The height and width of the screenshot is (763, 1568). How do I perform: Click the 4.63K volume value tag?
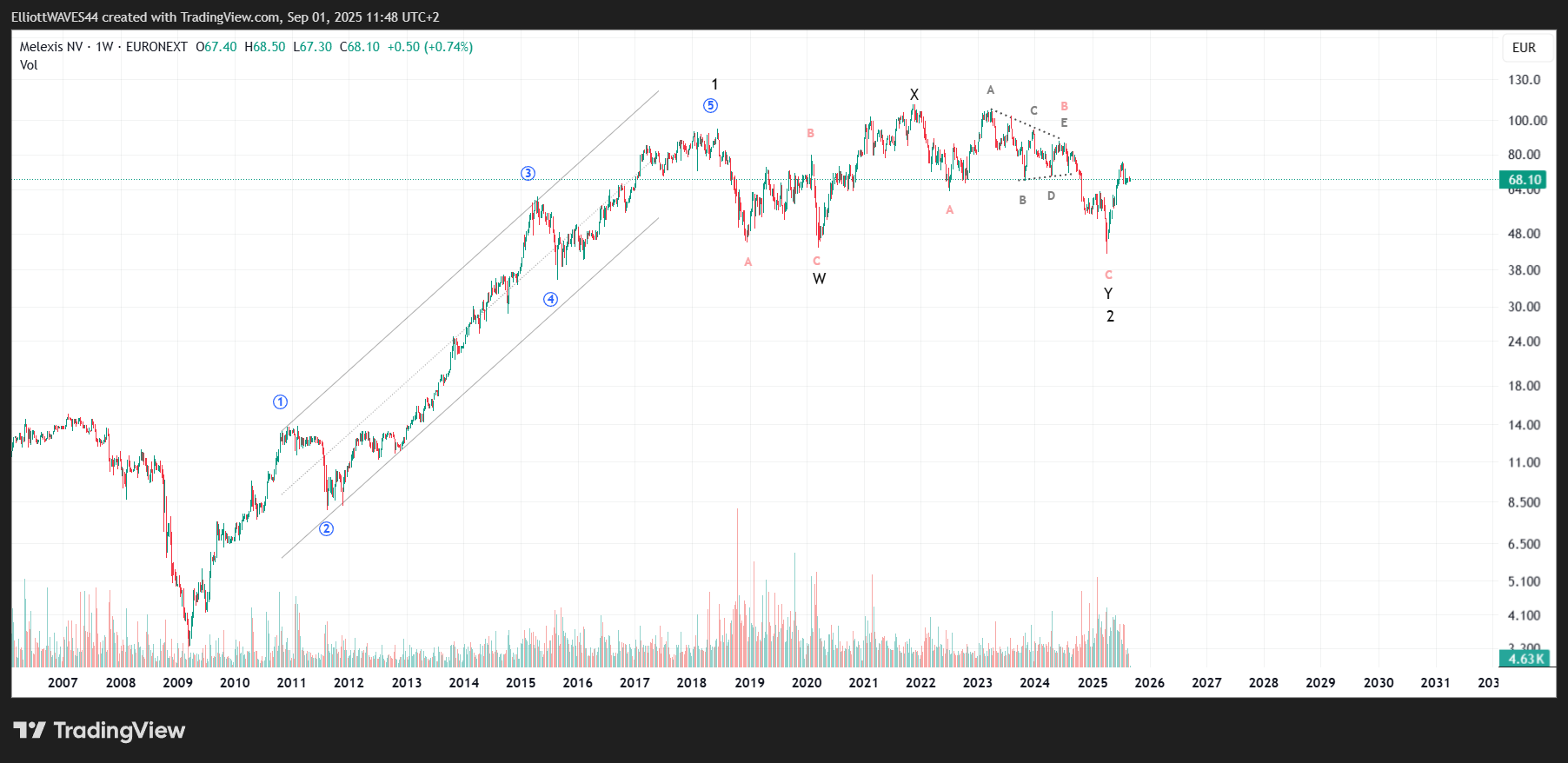[1525, 659]
